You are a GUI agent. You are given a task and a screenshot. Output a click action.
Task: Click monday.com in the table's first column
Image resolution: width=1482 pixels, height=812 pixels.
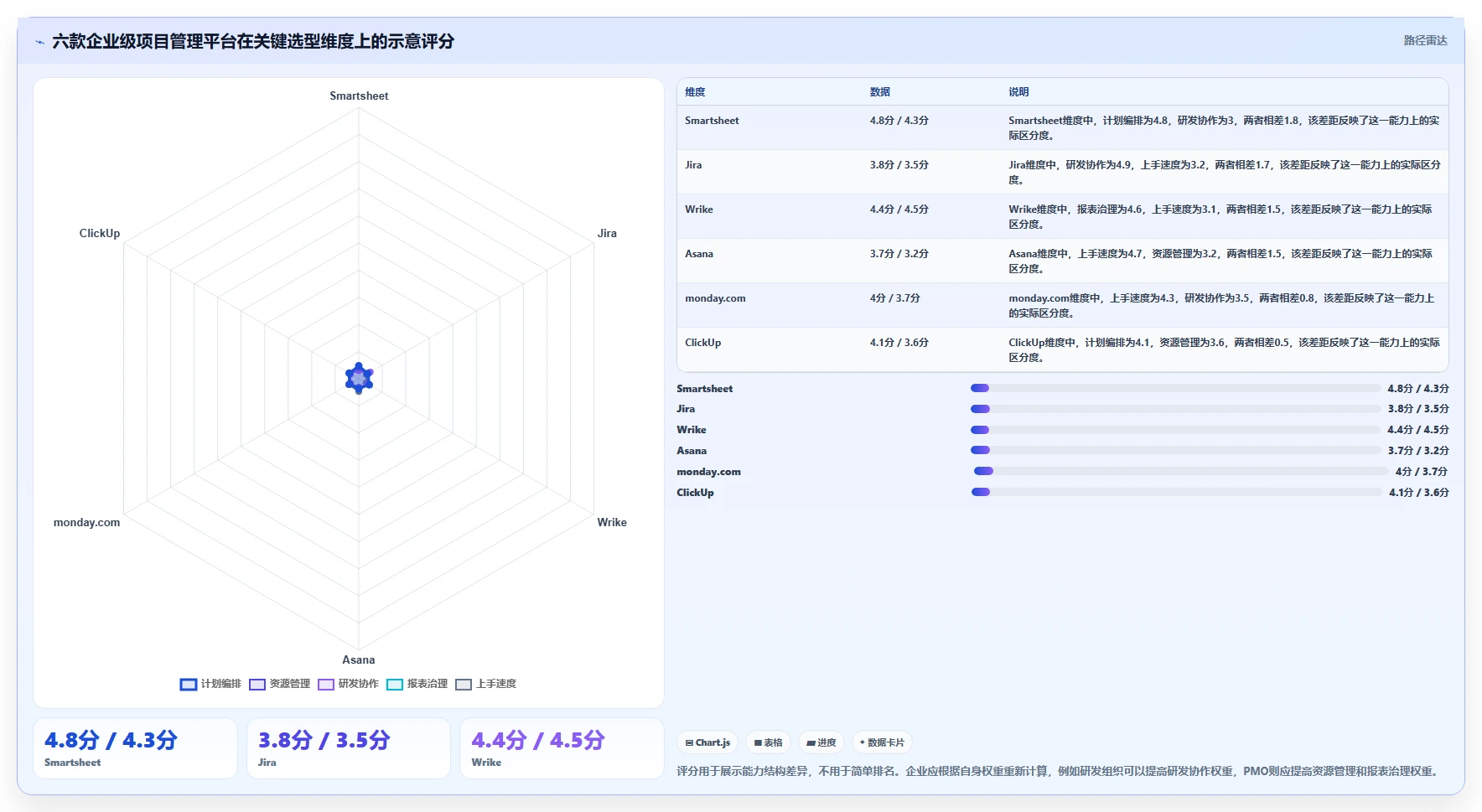coord(715,298)
